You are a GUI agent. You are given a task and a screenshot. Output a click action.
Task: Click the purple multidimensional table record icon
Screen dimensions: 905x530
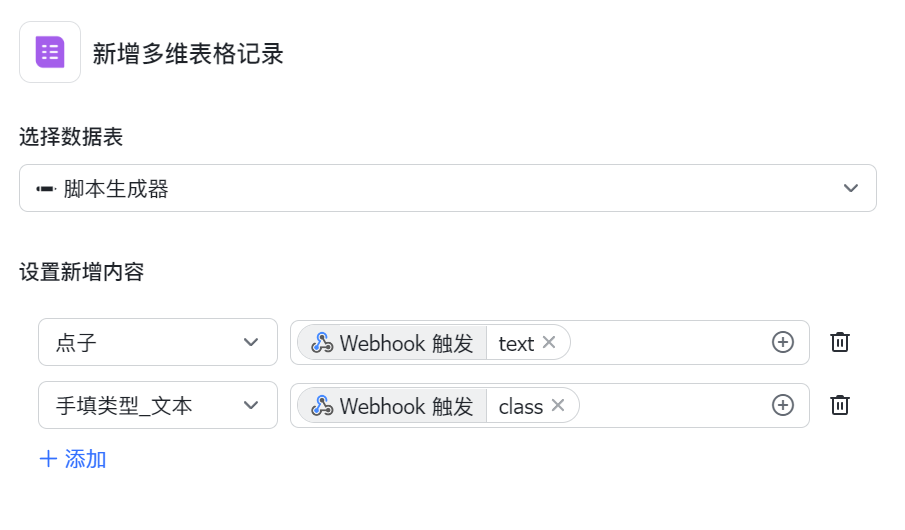click(50, 52)
